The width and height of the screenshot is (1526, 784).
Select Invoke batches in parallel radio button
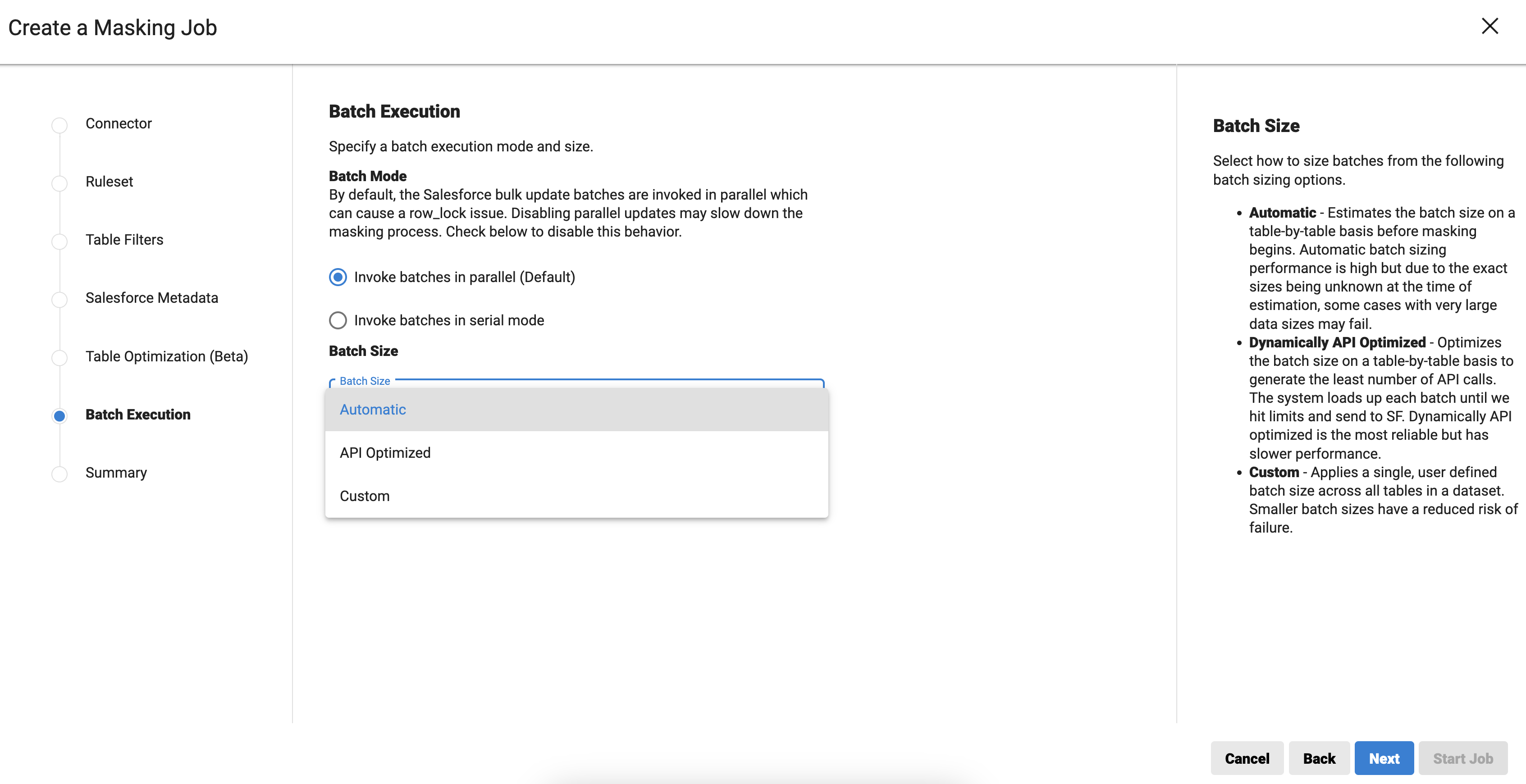338,277
